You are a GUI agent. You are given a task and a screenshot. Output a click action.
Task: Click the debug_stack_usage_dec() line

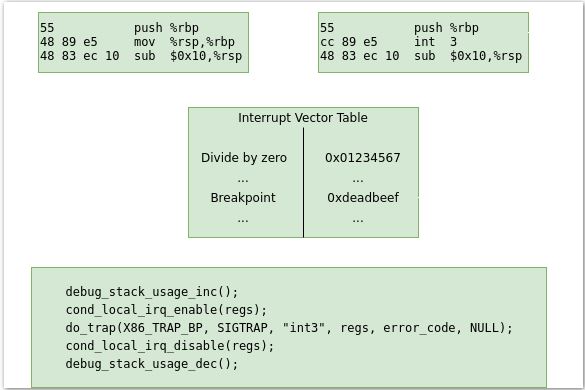[151, 364]
